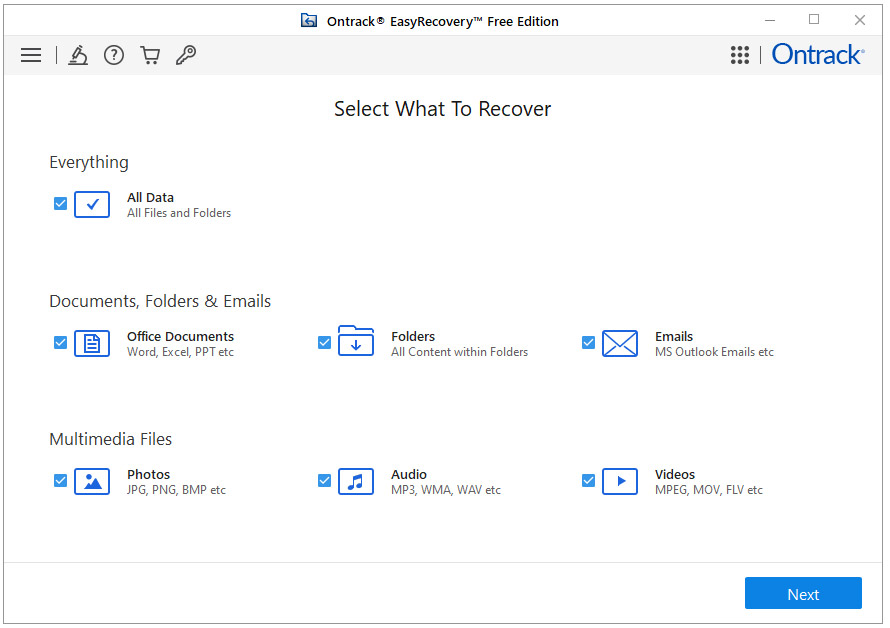Disable the Emails checkbox

(x=588, y=342)
